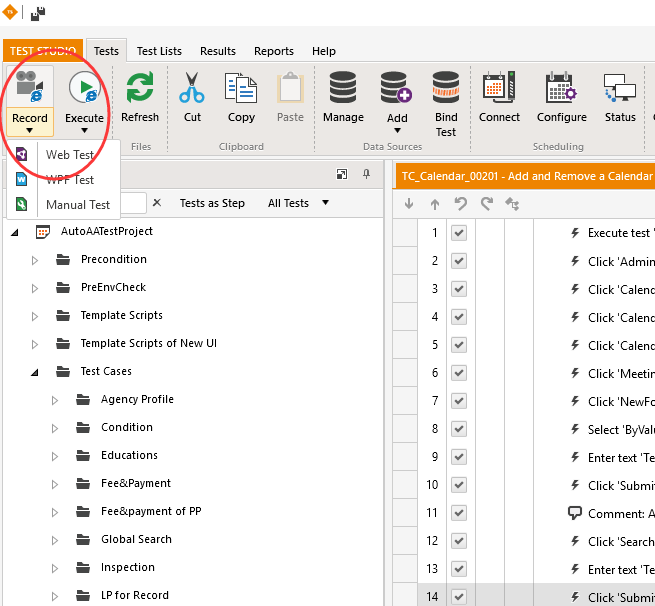Click the Paste clipboard icon
This screenshot has width=655, height=606.
coord(290,88)
